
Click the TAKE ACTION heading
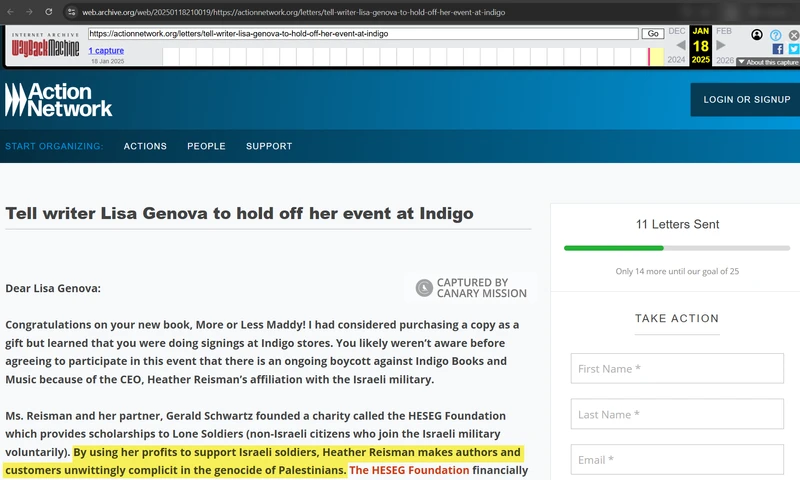677,318
